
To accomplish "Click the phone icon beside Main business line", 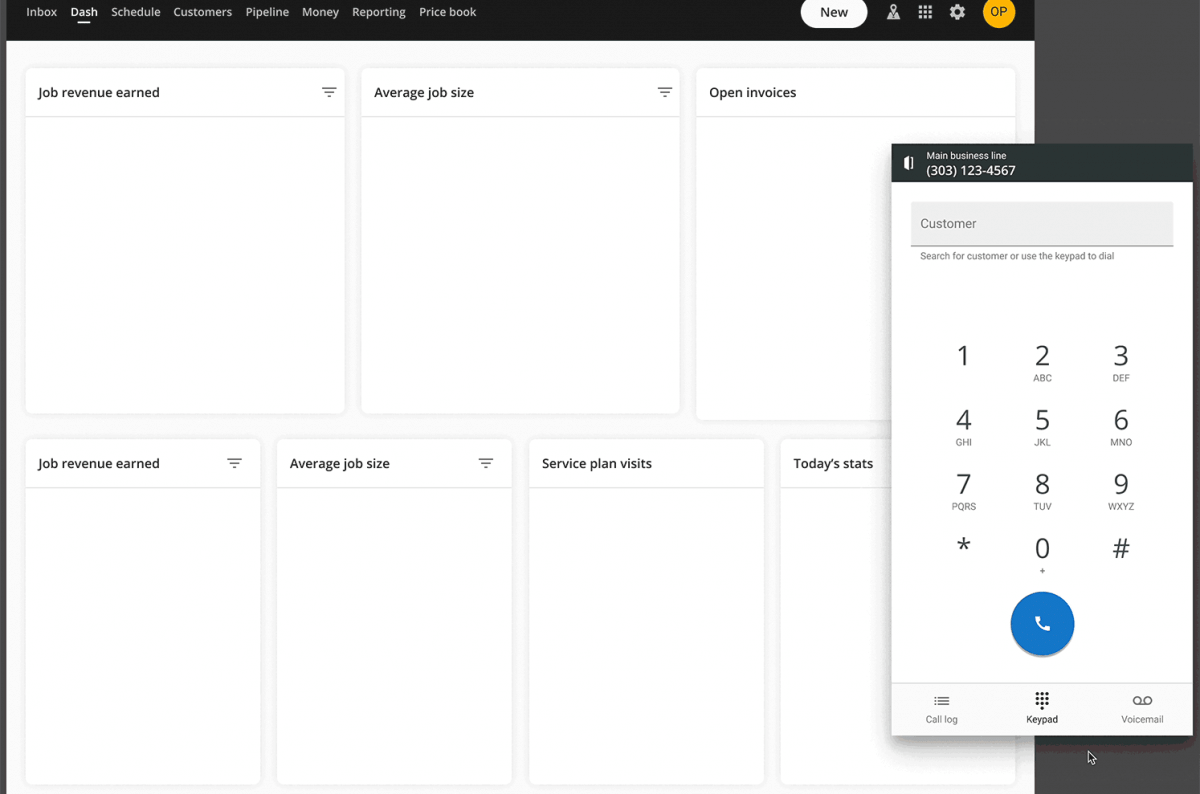I will pos(908,162).
